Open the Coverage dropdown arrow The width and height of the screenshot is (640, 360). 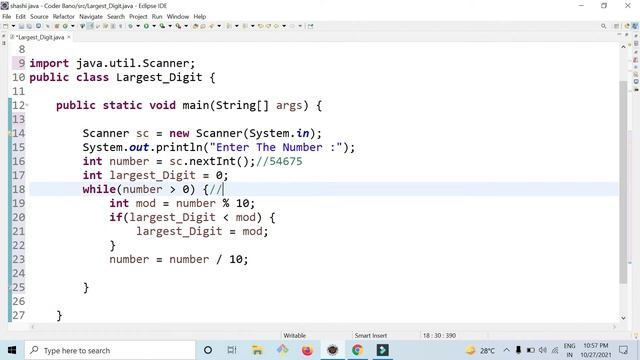tap(170, 26)
